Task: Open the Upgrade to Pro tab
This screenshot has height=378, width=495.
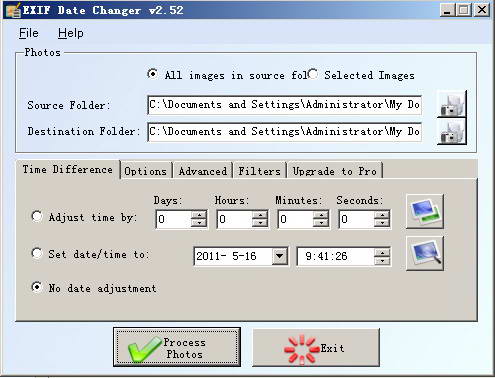Action: tap(335, 171)
